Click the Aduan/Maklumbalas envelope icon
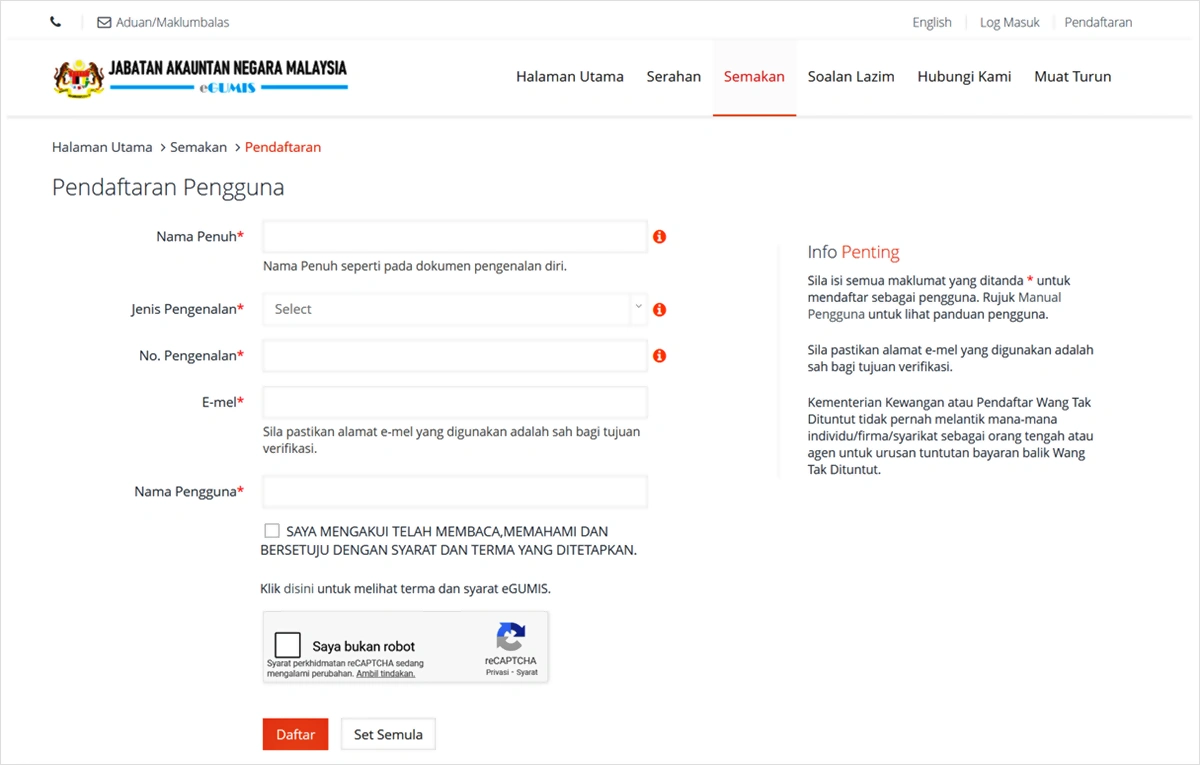1200x765 pixels. click(x=104, y=22)
